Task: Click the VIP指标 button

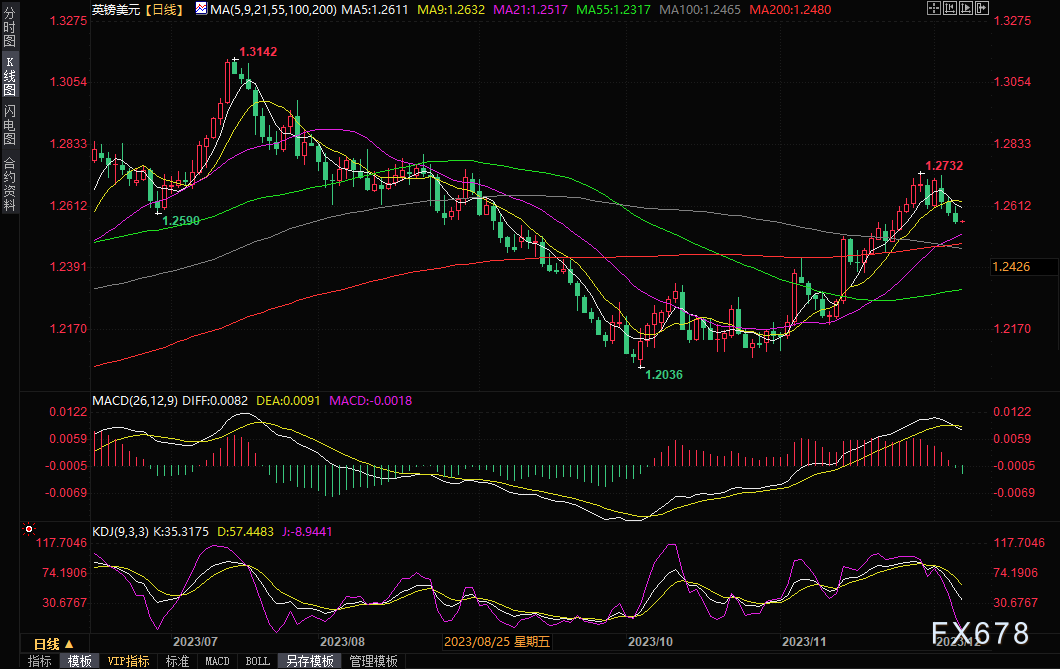Action: tap(128, 661)
